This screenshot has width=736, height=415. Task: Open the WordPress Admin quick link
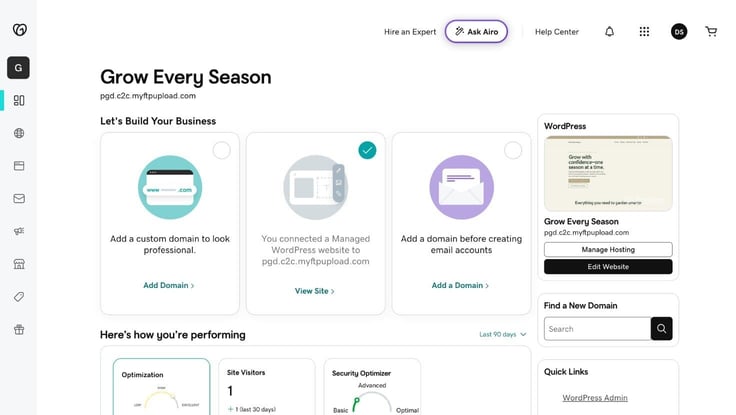(x=595, y=398)
